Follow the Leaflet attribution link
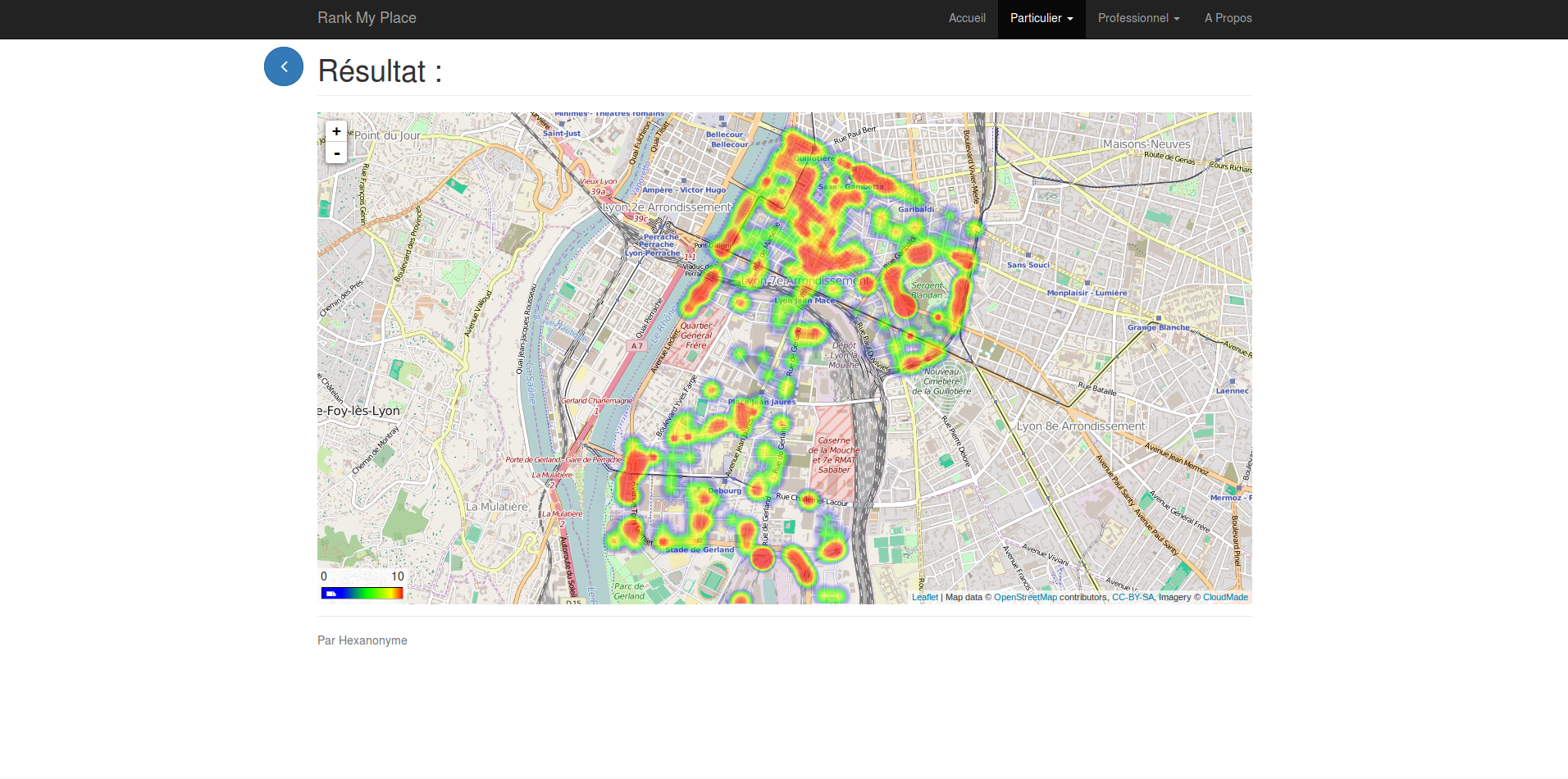 coord(924,597)
